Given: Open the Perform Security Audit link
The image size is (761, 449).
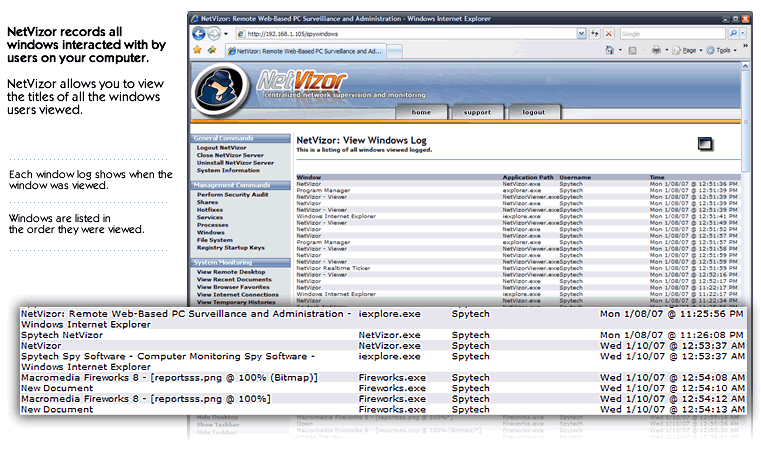Looking at the screenshot, I should [x=231, y=193].
